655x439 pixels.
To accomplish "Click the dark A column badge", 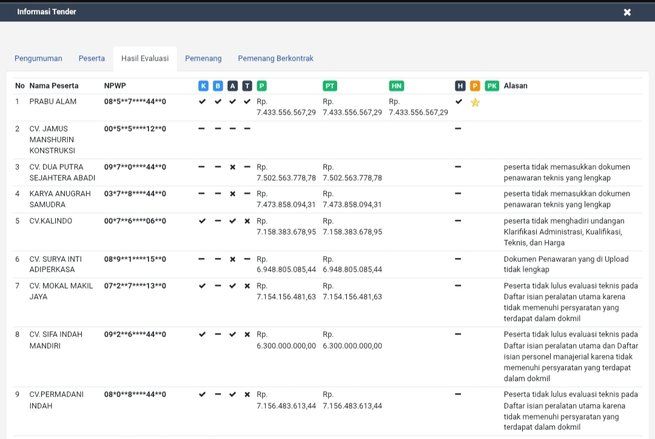I will pos(232,86).
